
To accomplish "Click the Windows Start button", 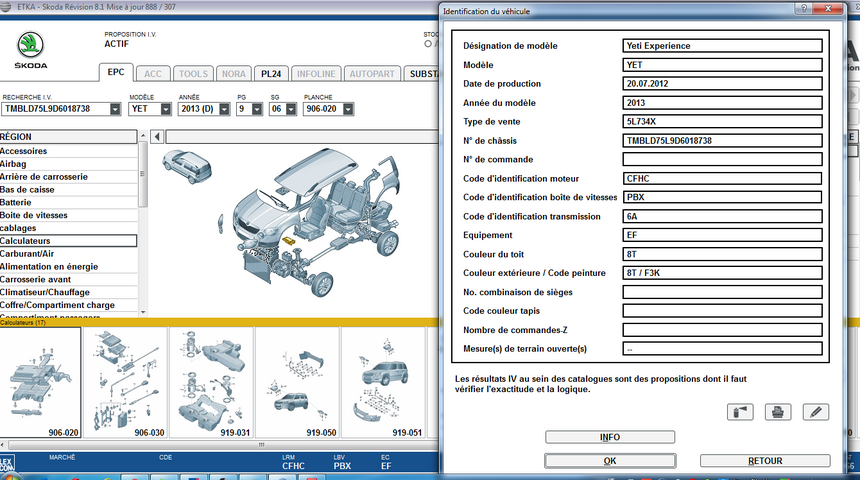I will 10,477.
